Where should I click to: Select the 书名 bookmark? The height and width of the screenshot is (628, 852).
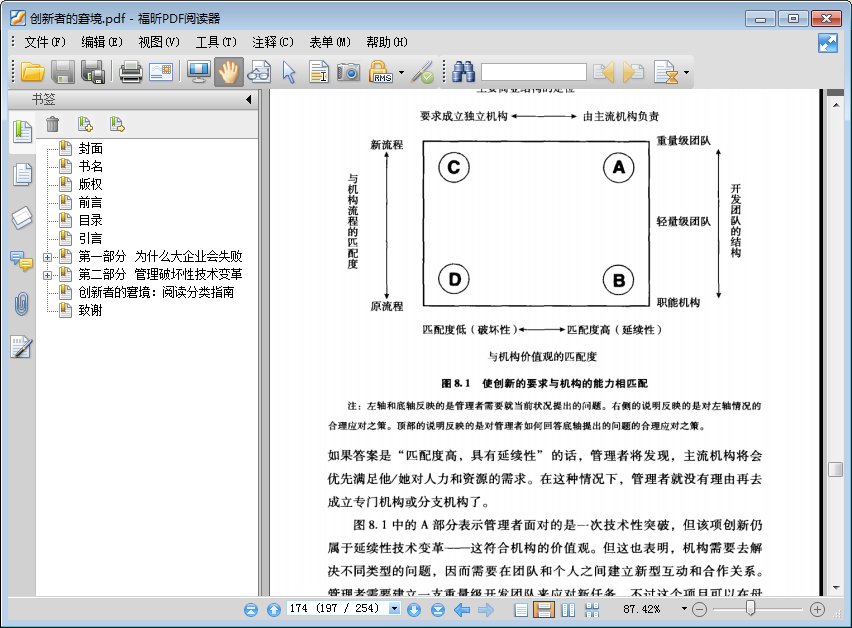pyautogui.click(x=90, y=166)
